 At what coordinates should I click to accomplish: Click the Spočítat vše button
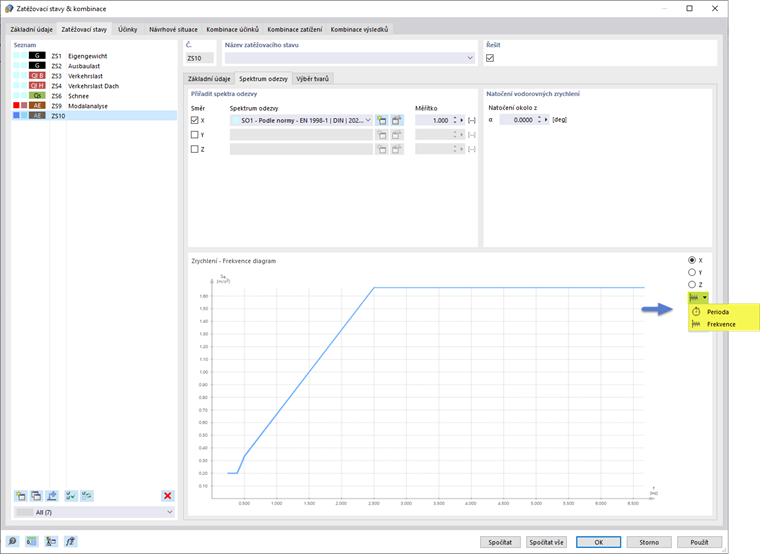546,542
